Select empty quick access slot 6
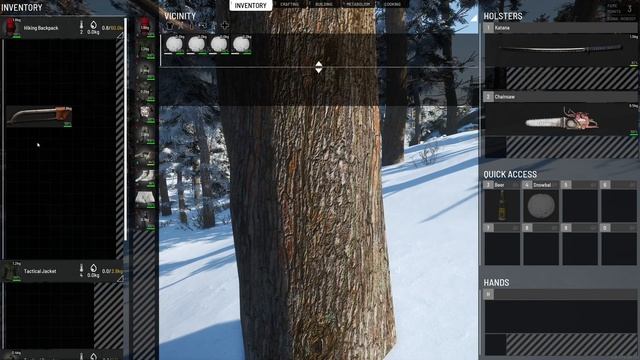Screen dimensions: 640x360 click(619, 205)
